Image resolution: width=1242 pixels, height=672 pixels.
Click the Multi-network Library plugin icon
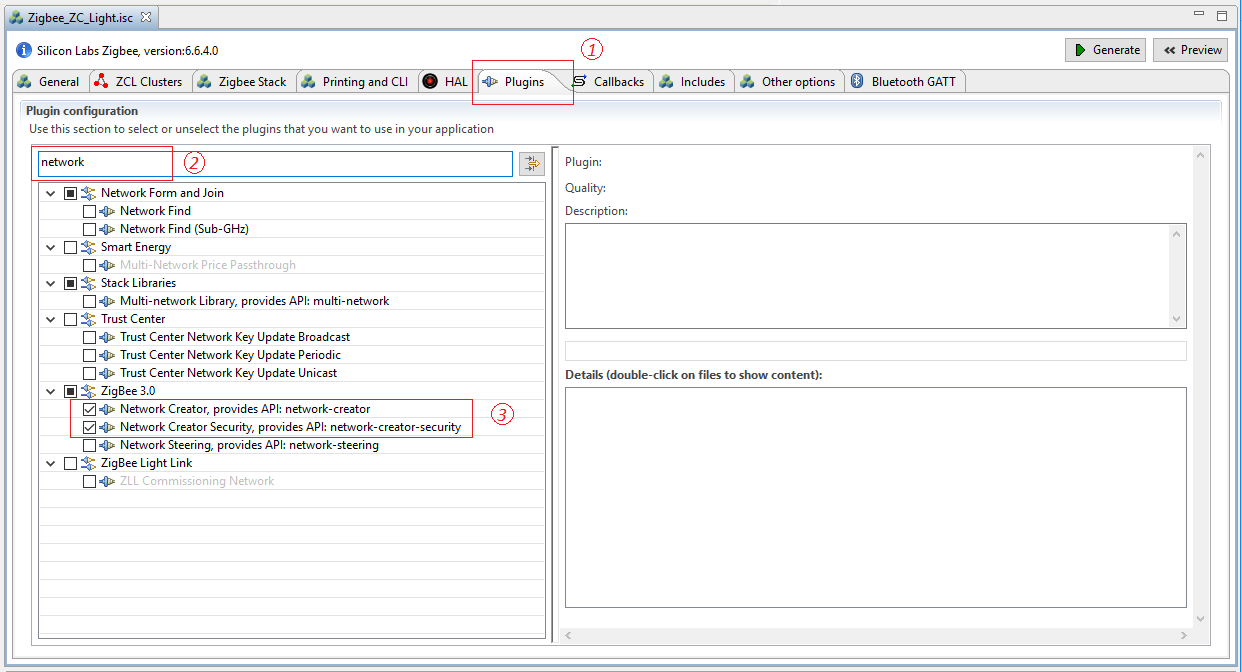point(107,301)
